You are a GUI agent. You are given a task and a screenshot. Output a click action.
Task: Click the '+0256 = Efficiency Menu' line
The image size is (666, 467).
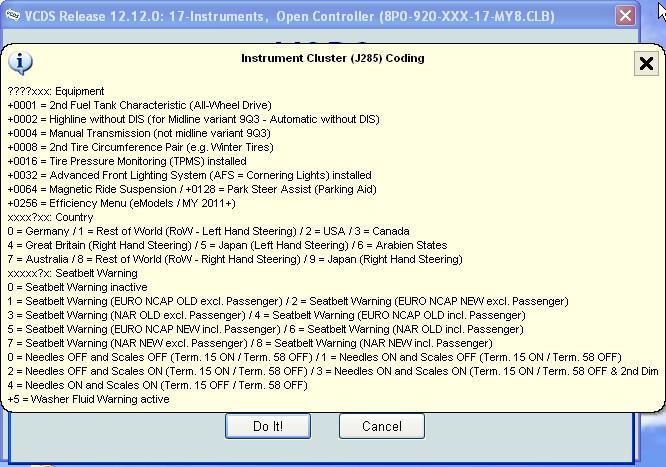(x=121, y=204)
